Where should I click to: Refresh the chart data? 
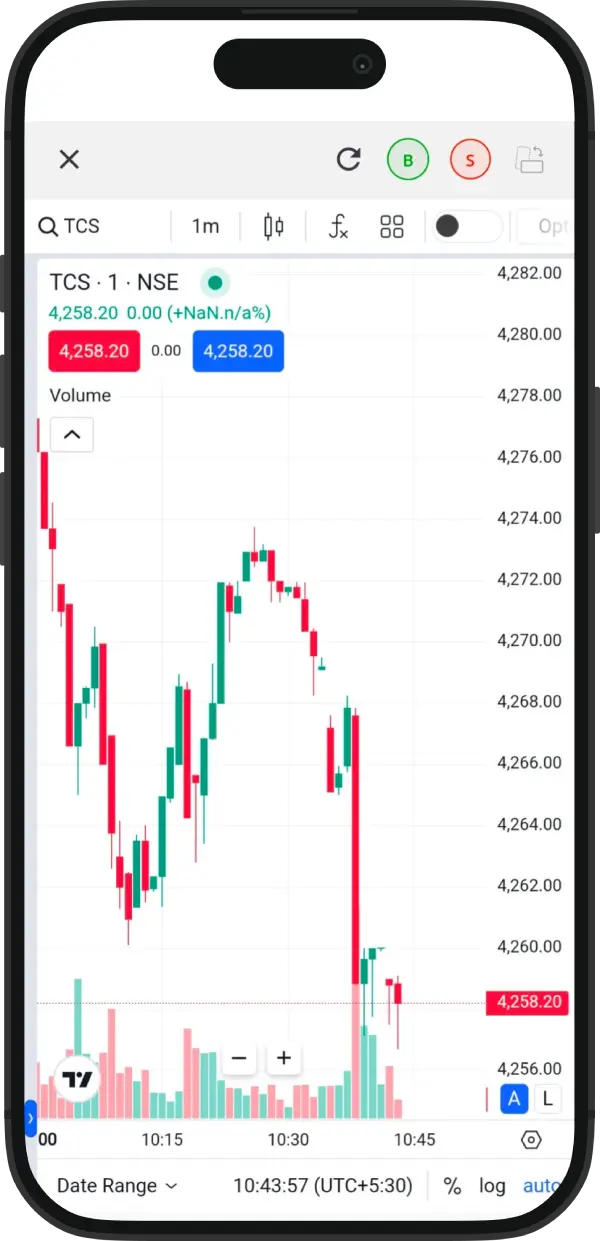348,159
